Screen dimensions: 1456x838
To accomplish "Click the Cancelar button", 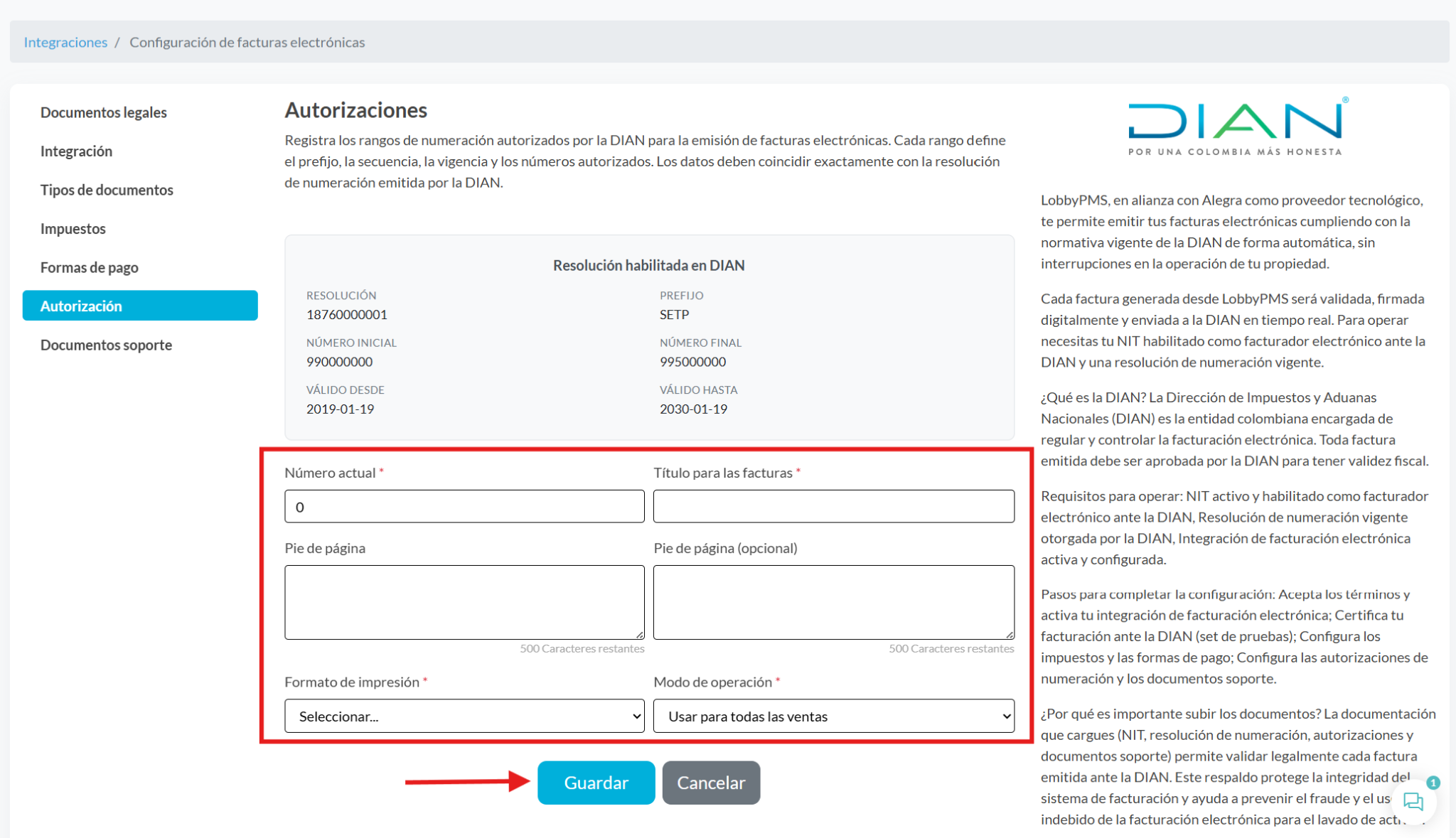I will point(711,783).
